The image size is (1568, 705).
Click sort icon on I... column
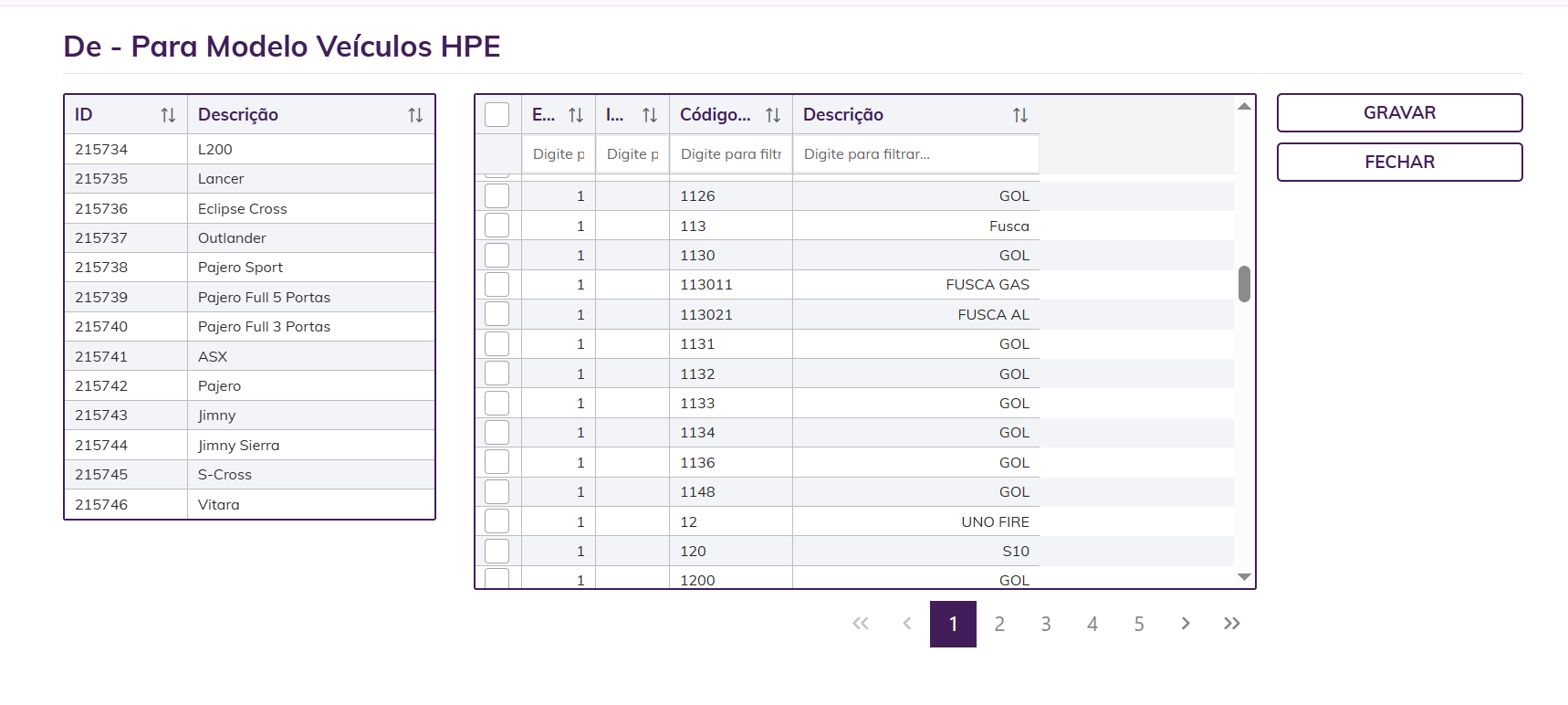[x=650, y=115]
